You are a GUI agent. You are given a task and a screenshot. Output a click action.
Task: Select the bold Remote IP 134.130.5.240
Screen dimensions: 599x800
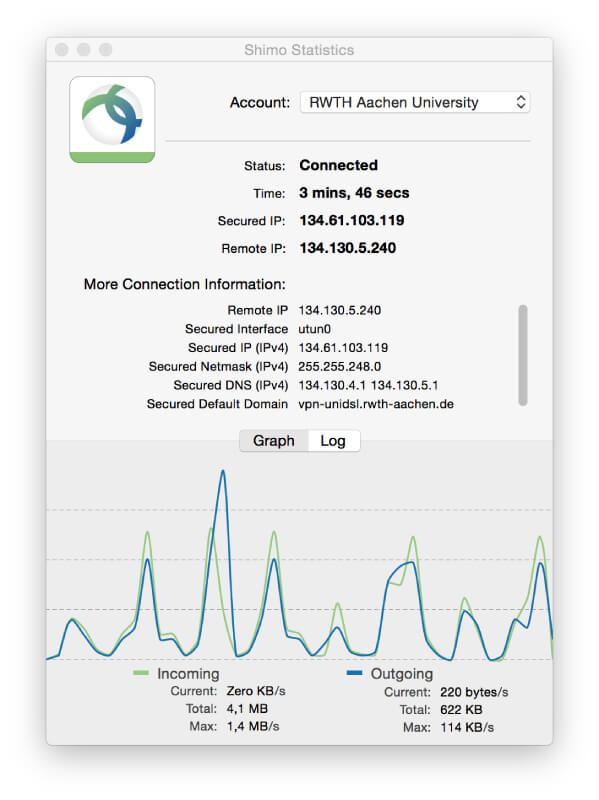click(x=347, y=248)
